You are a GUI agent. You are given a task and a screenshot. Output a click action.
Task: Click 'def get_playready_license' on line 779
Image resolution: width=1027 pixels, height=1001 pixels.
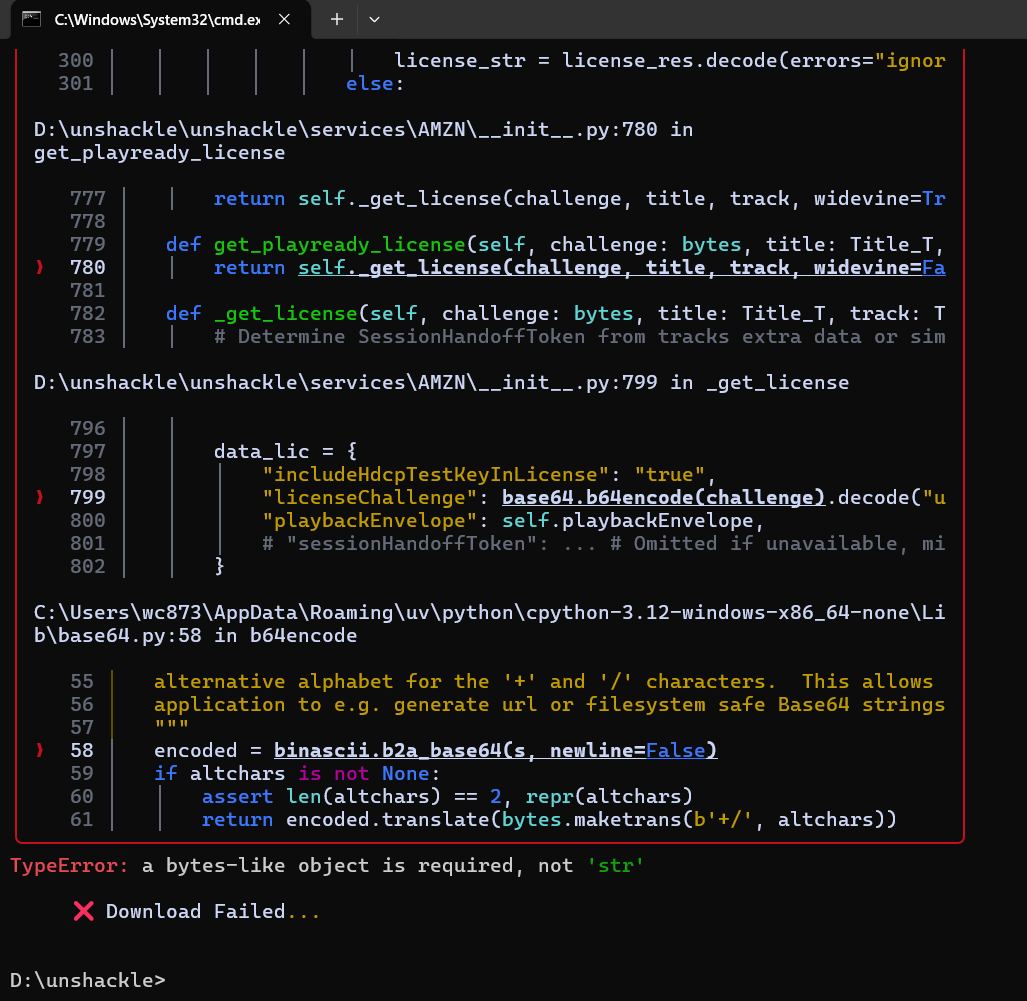coord(315,244)
